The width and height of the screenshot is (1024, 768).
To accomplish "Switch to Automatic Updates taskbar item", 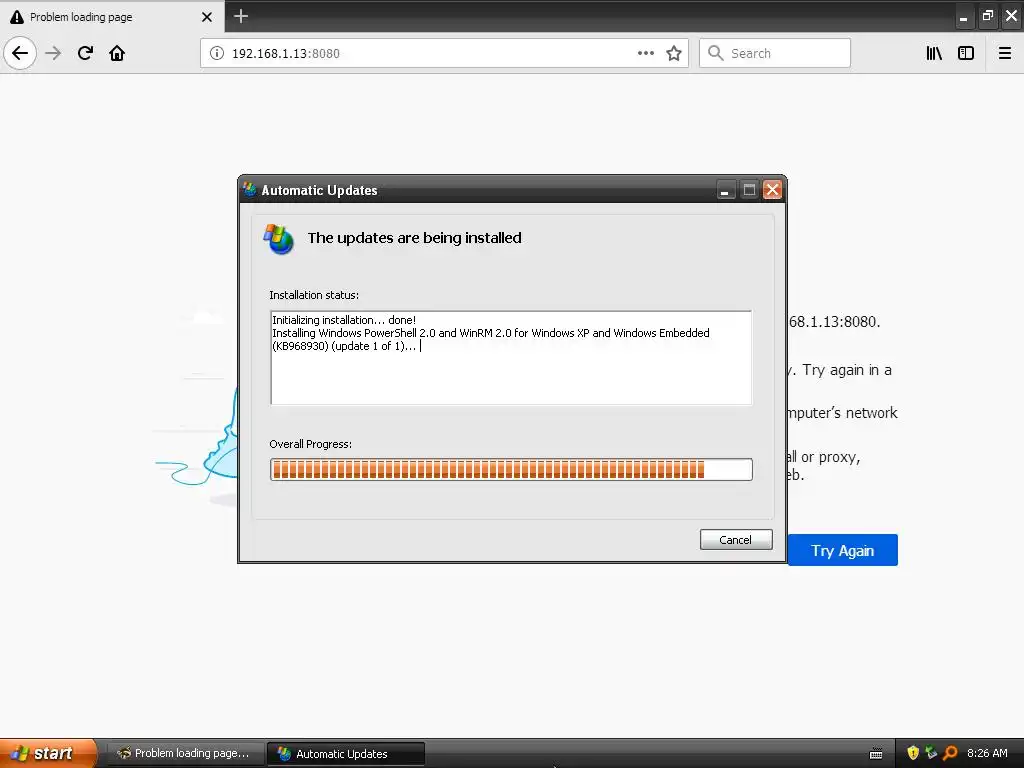I will (x=346, y=754).
